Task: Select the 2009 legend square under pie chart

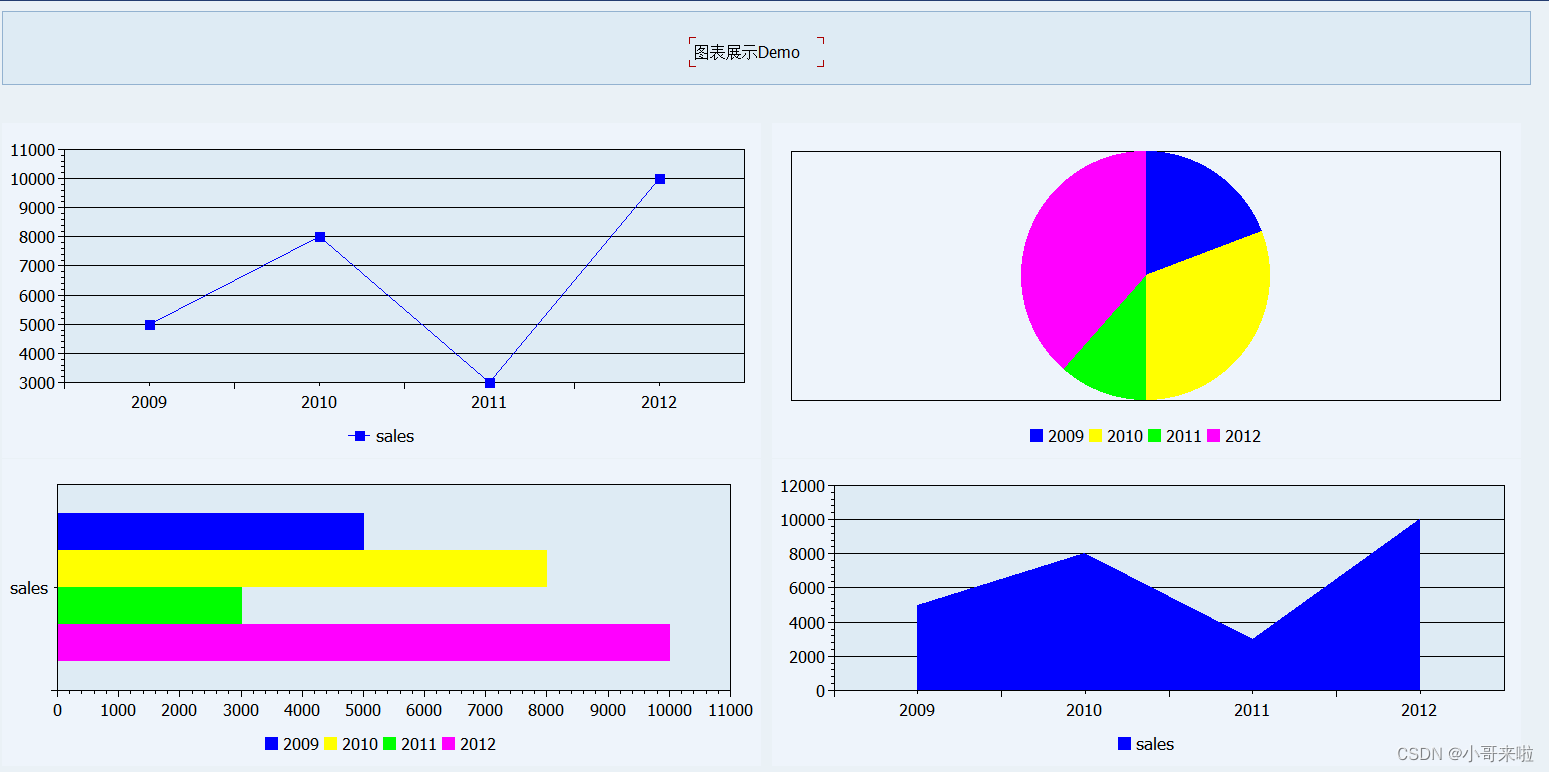Action: [x=1037, y=436]
